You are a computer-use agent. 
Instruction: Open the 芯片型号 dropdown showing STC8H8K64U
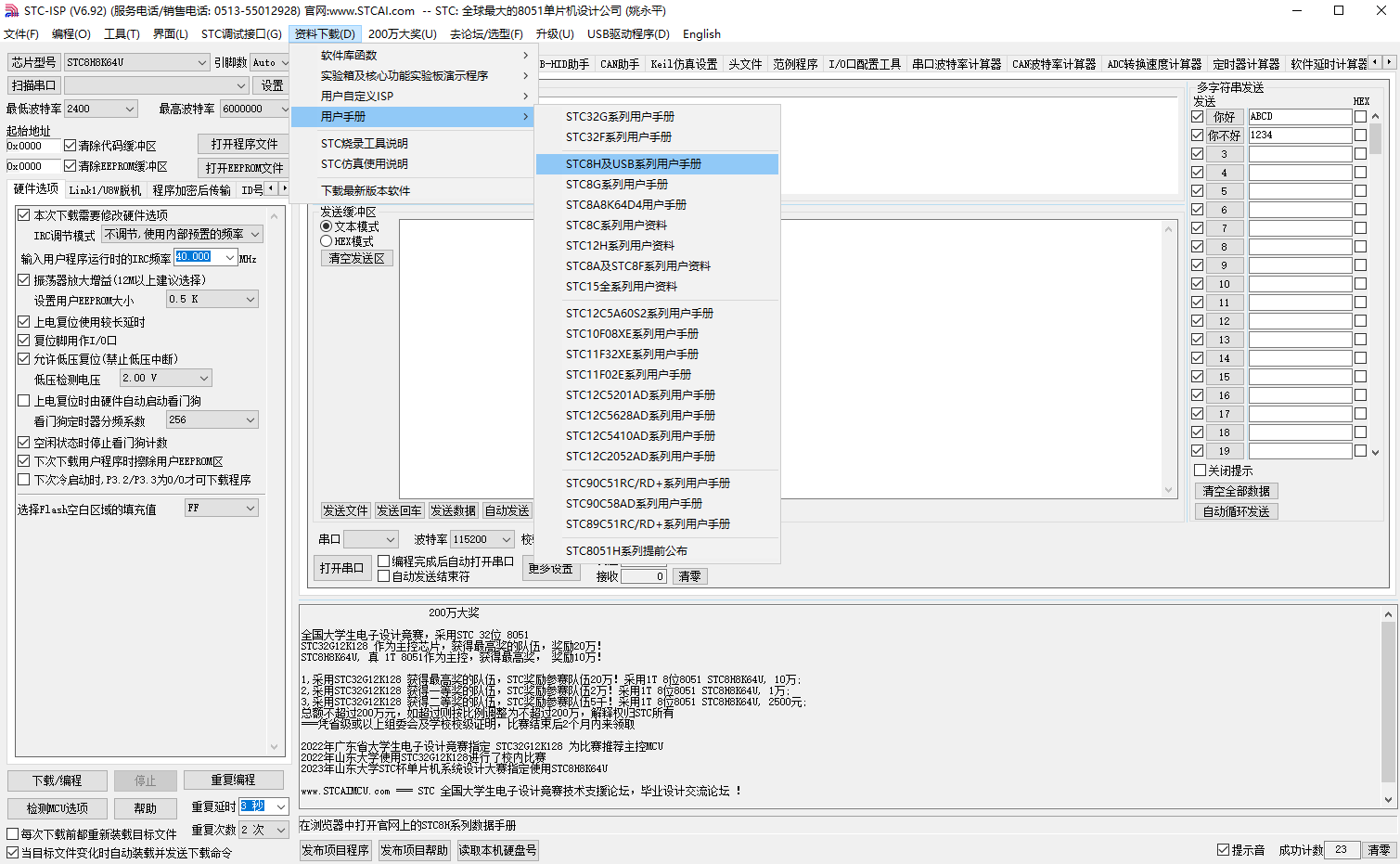pyautogui.click(x=136, y=62)
